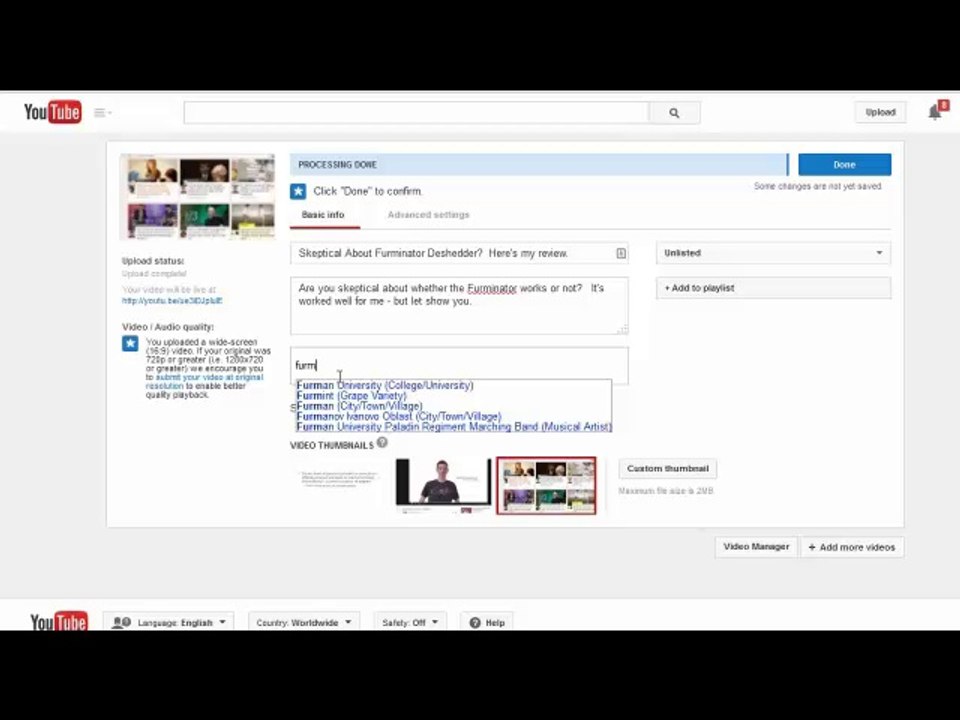Click the blue star icon under Video / Audio quality
960x720 pixels.
point(130,343)
